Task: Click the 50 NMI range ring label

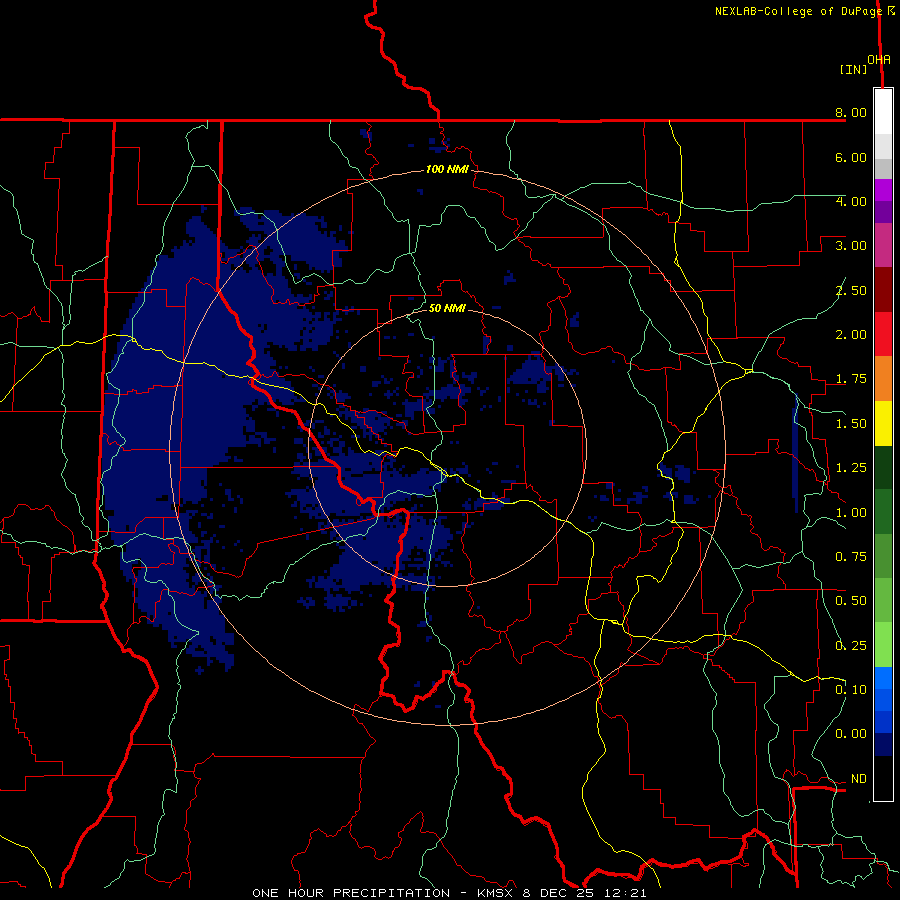Action: point(447,308)
